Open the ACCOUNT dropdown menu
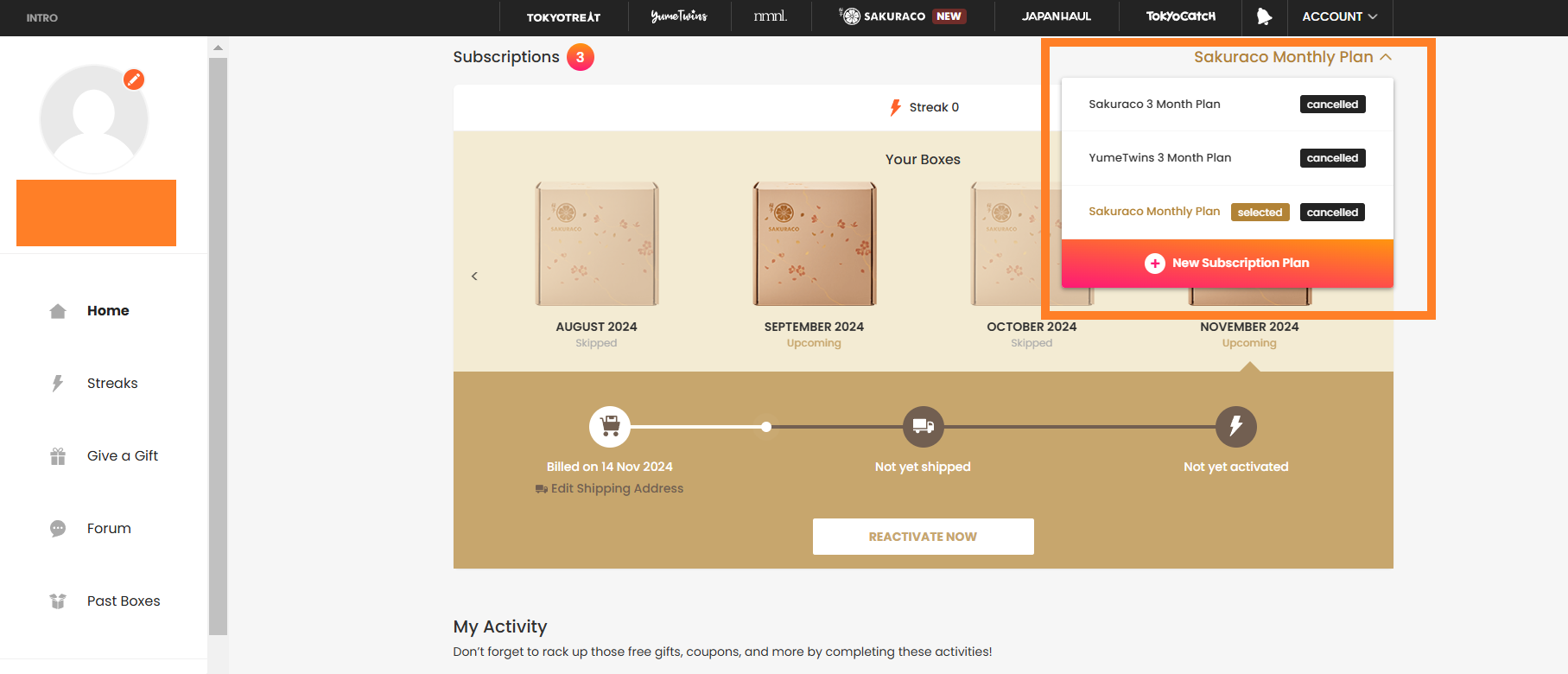Screen dimensions: 1568x674 click(x=1340, y=16)
